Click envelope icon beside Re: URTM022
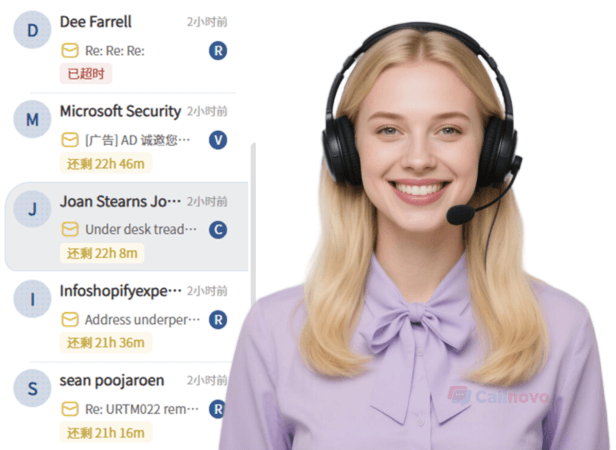The image size is (616, 450). 70,409
